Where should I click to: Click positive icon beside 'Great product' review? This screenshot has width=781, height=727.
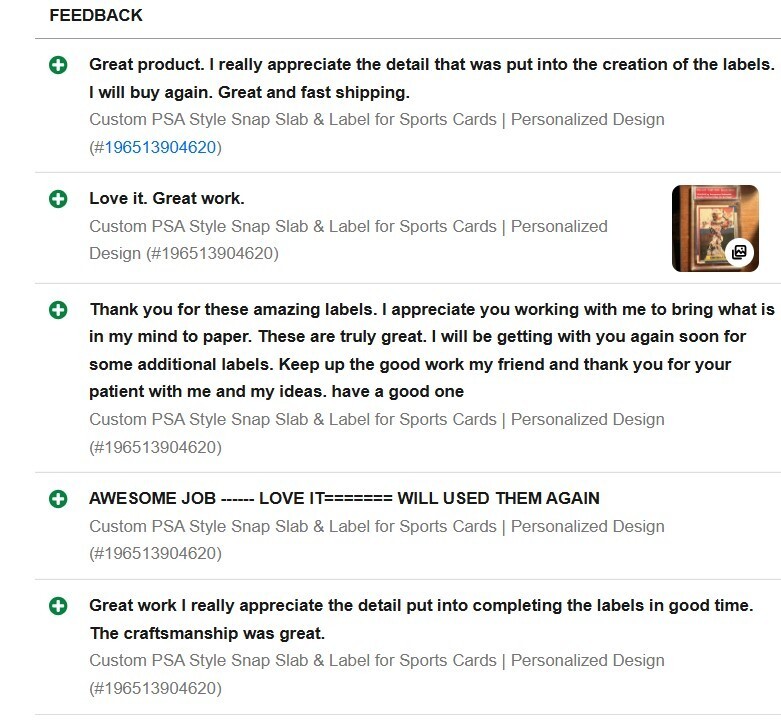[58, 65]
